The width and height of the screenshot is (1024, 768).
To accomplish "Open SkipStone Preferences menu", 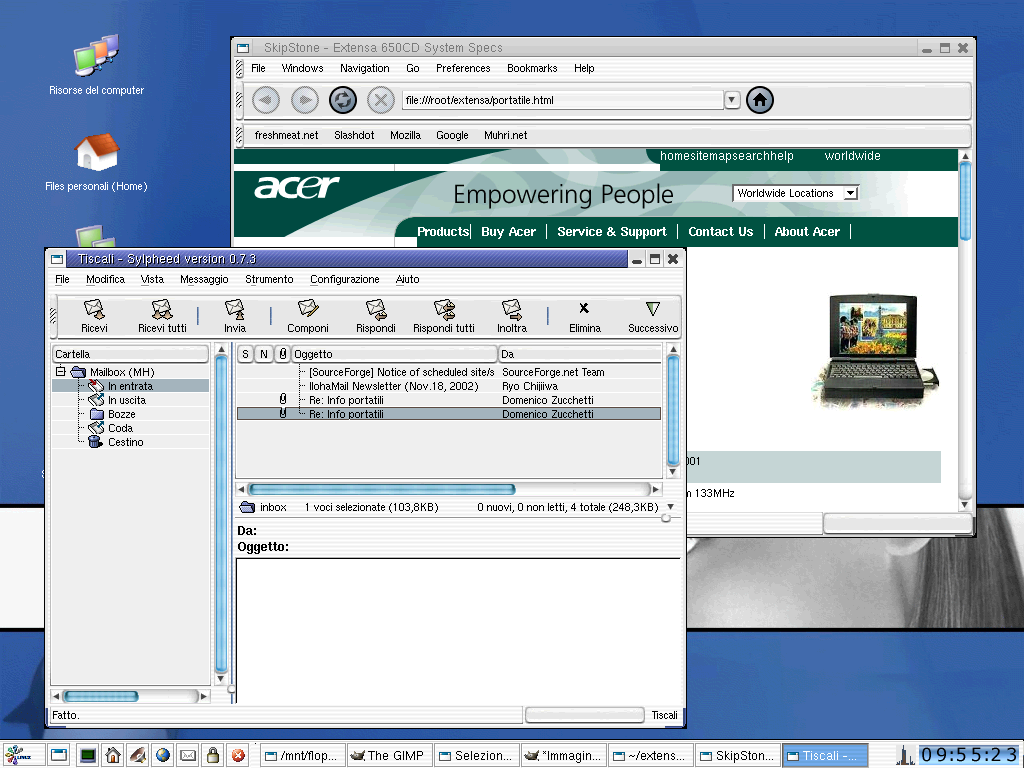I will (463, 68).
